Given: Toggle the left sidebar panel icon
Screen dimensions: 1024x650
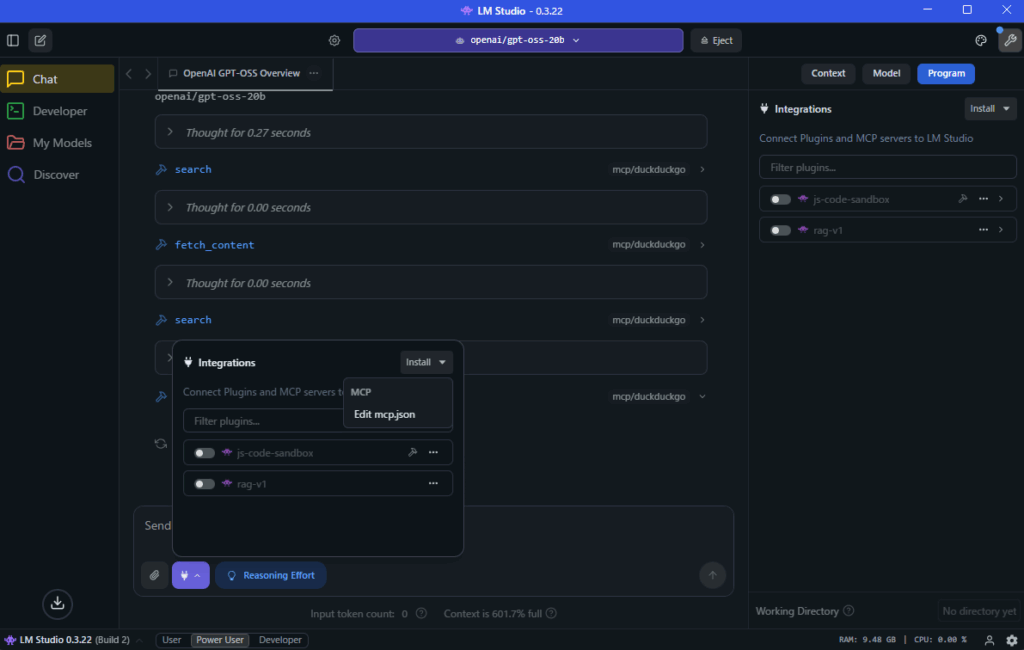Looking at the screenshot, I should click(x=13, y=41).
